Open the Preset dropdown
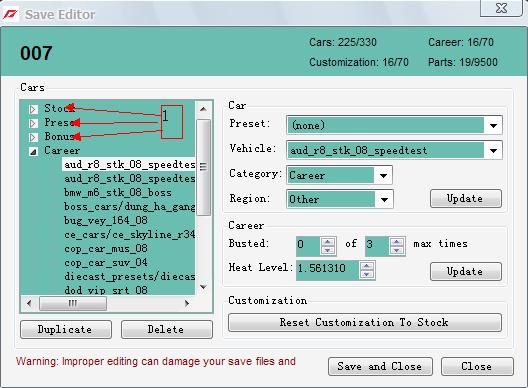528x388 pixels. [x=394, y=125]
